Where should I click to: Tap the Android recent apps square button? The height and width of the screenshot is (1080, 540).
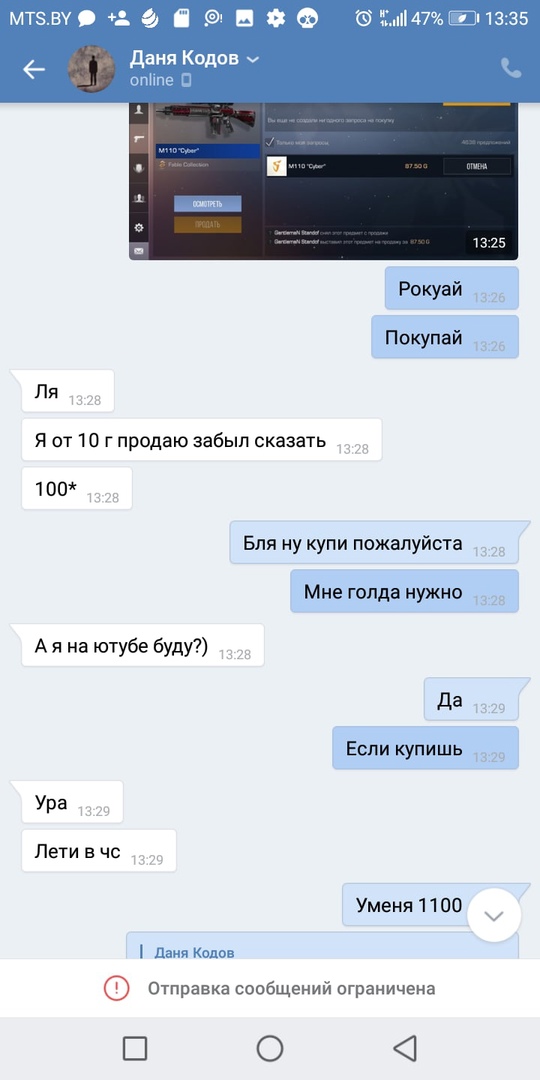pos(135,1048)
